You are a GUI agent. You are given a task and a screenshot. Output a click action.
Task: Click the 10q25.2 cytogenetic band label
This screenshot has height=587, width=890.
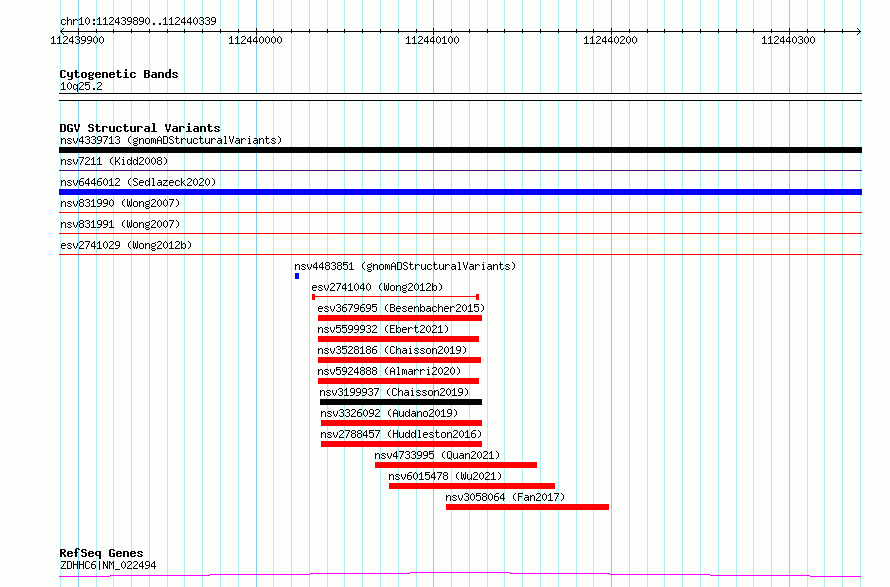click(81, 86)
